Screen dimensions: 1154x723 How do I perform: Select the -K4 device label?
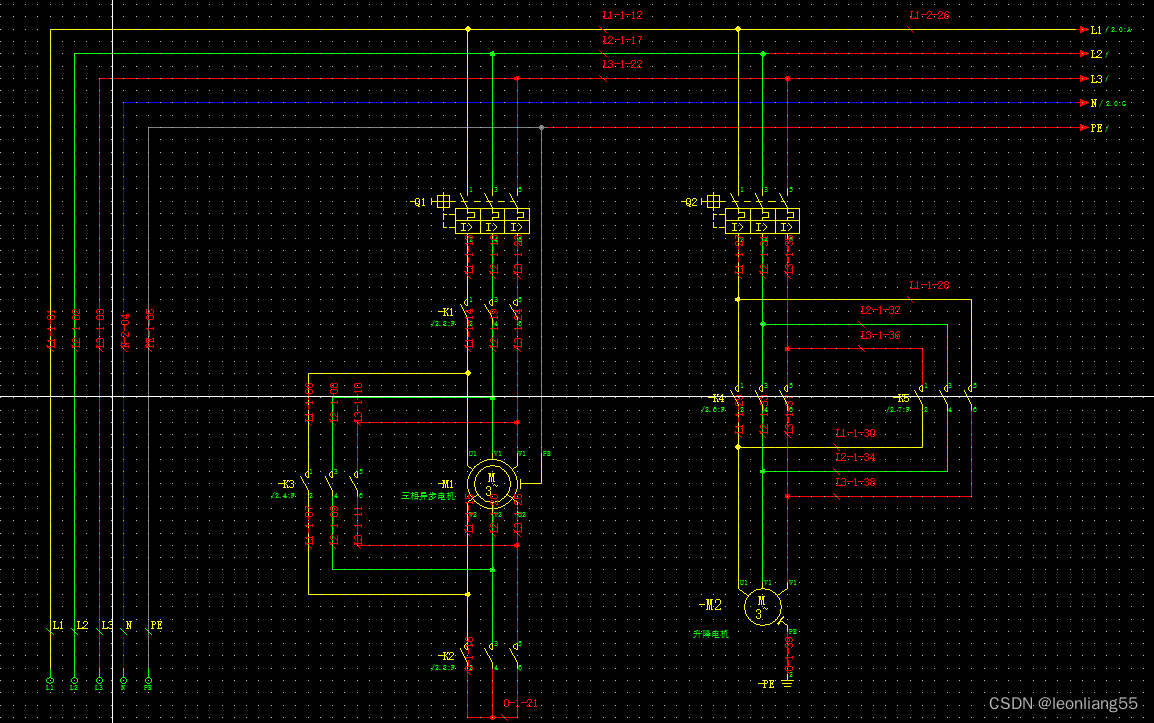(716, 398)
